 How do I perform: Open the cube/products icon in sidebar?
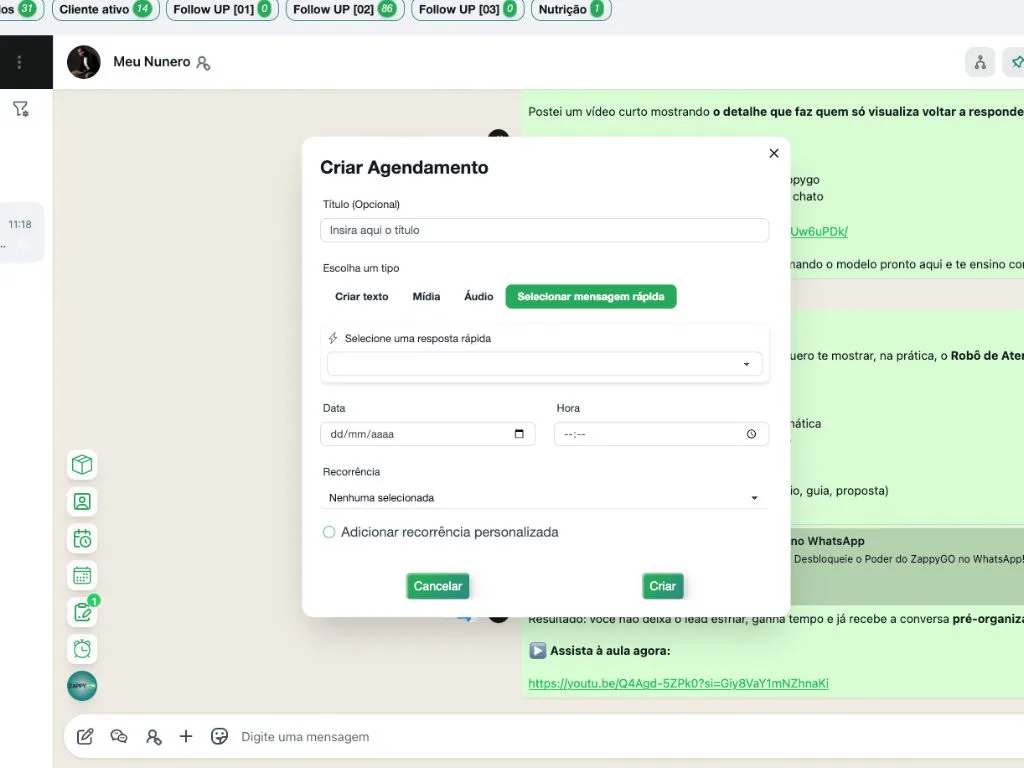pyautogui.click(x=82, y=465)
